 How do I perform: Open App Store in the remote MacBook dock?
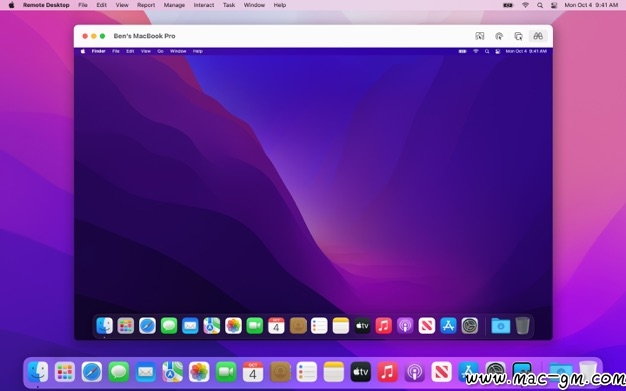[x=448, y=326]
